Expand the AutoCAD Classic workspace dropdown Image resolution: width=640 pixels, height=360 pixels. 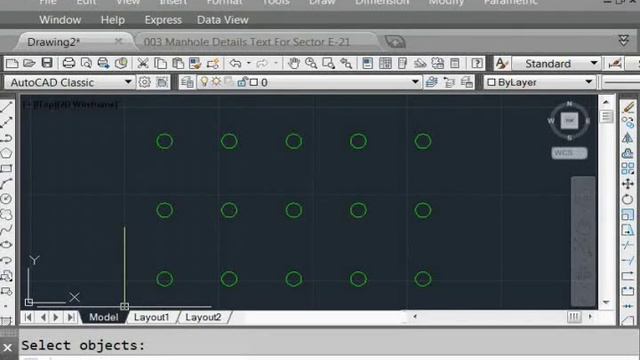[x=128, y=82]
